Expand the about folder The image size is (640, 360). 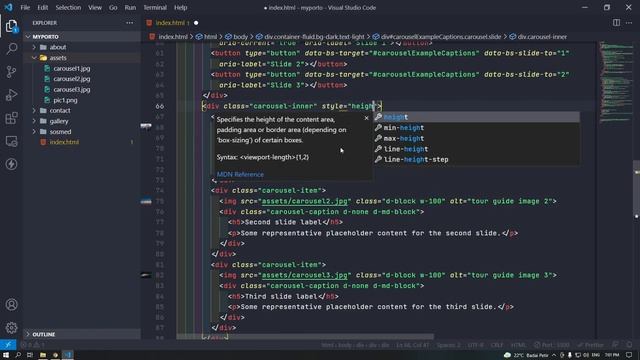point(34,47)
